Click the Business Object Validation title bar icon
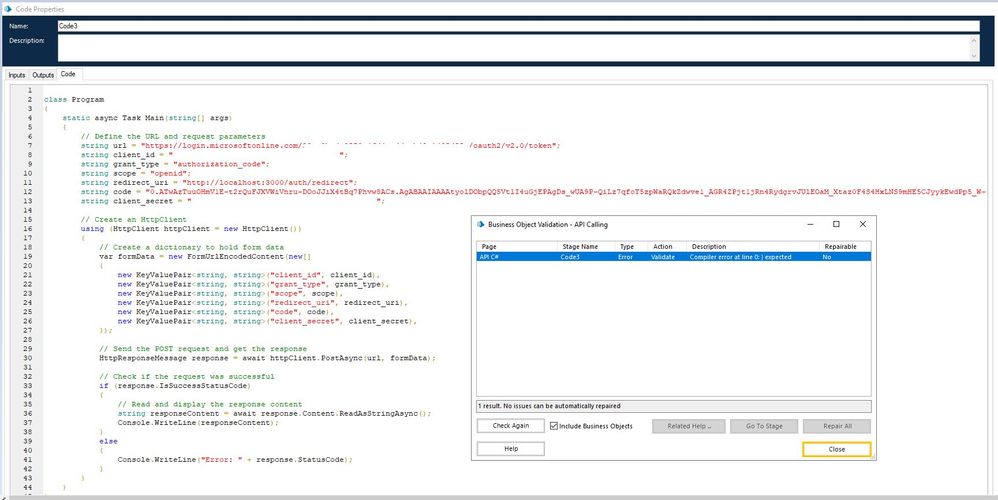This screenshot has height=500, width=998. 481,224
